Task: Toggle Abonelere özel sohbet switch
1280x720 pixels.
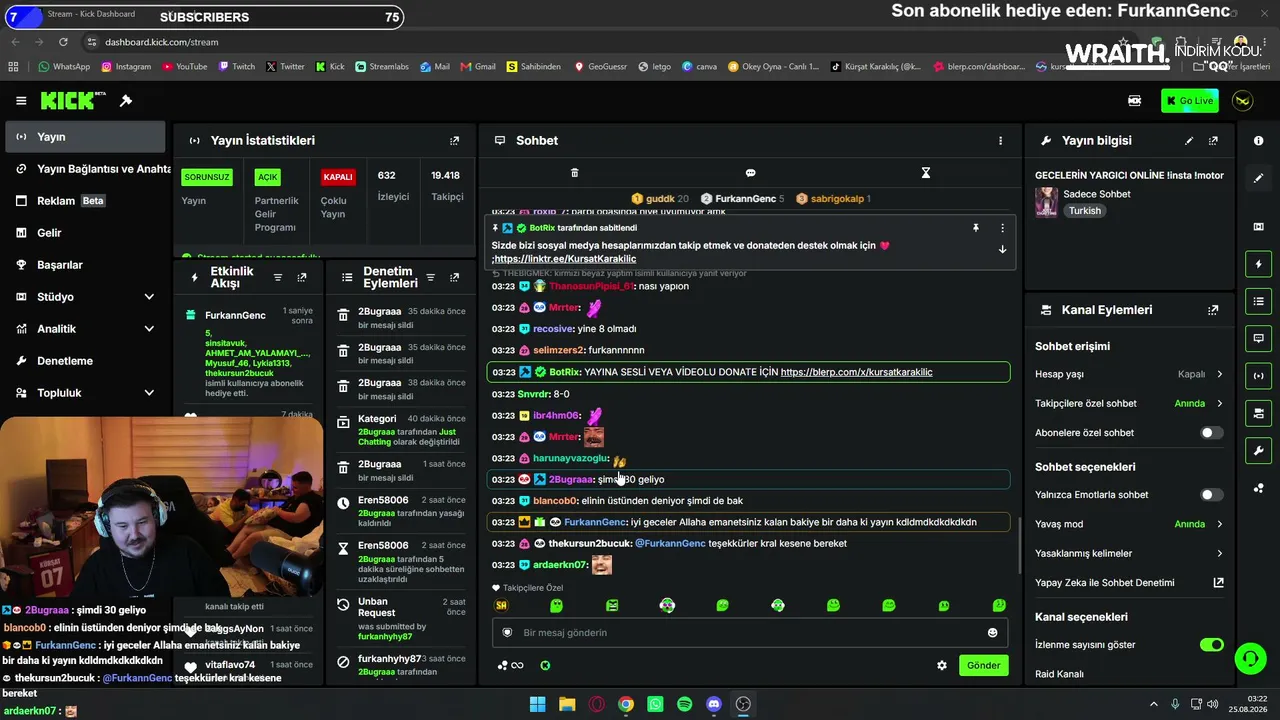Action: click(x=1211, y=433)
